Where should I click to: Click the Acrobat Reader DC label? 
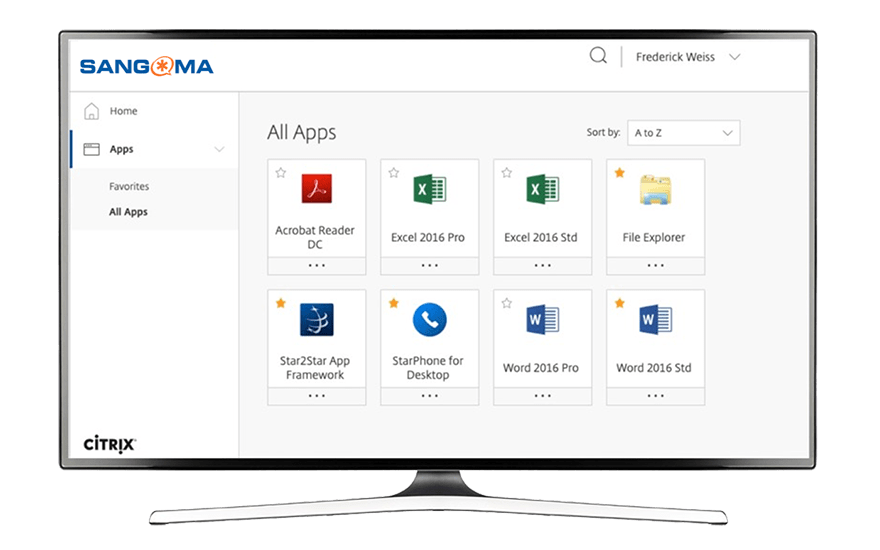(315, 237)
